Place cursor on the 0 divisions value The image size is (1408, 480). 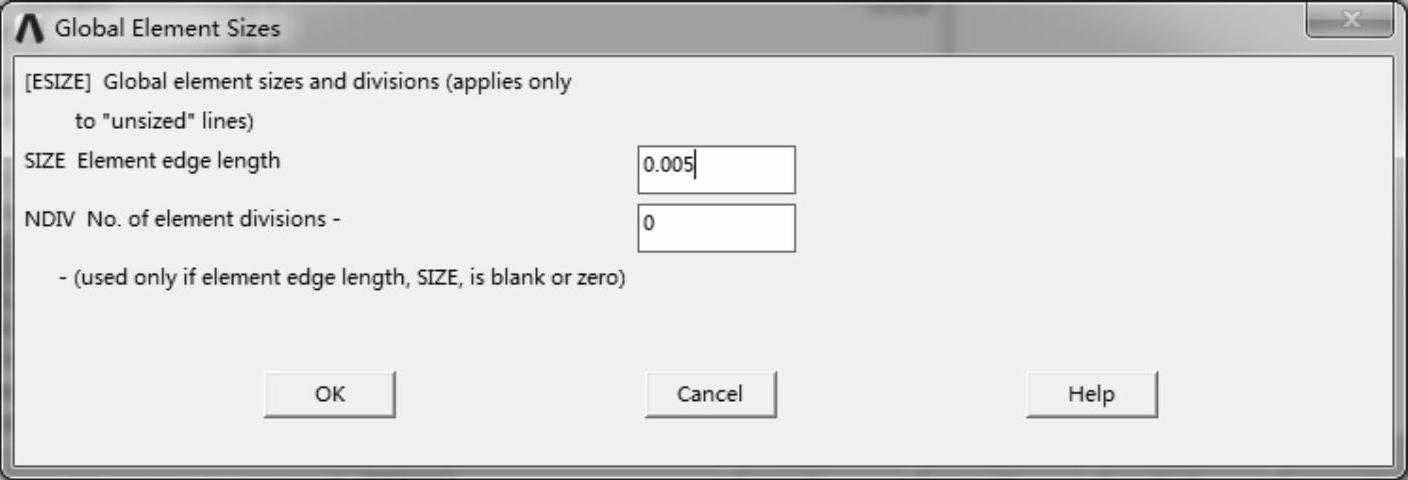[x=649, y=225]
